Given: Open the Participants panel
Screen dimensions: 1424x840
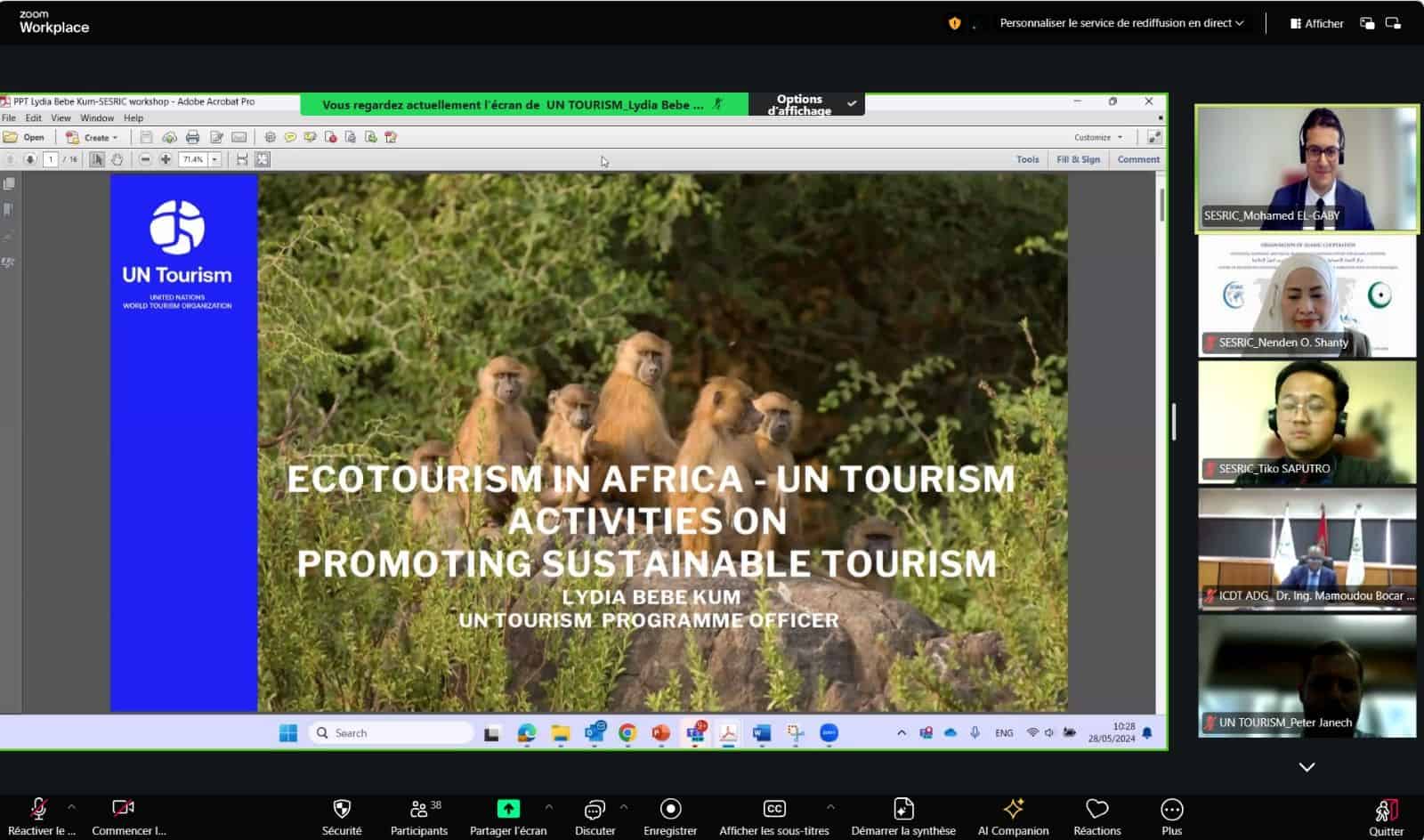Looking at the screenshot, I should (418, 809).
